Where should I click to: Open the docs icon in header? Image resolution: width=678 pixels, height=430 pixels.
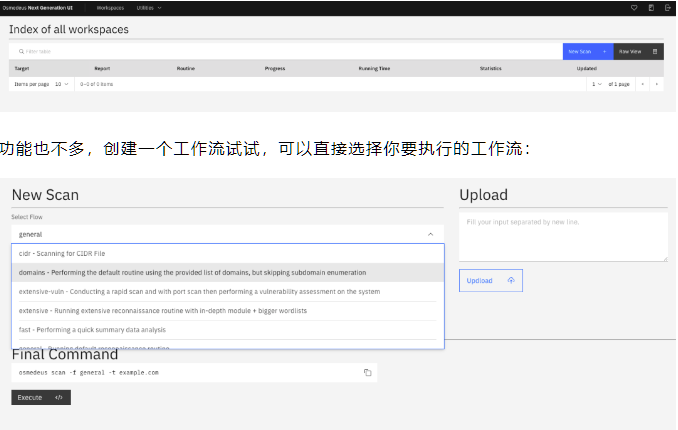pos(651,7)
